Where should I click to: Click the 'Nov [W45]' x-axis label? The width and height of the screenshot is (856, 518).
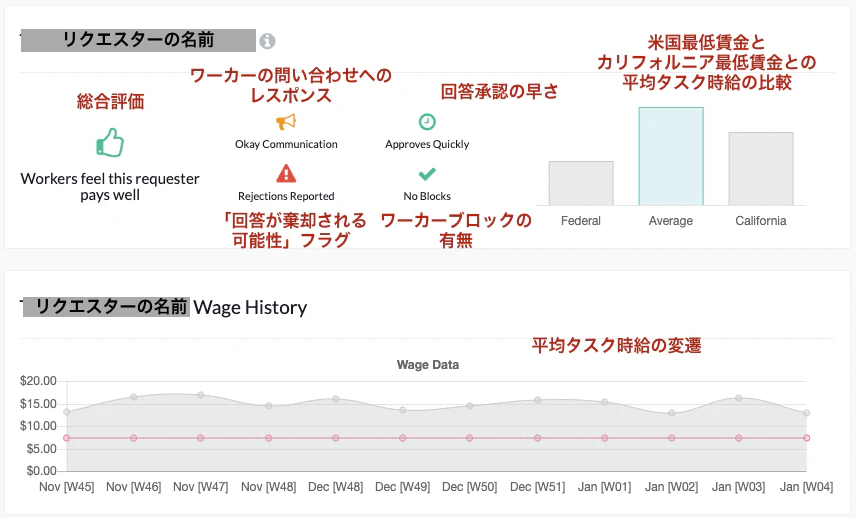pyautogui.click(x=67, y=486)
